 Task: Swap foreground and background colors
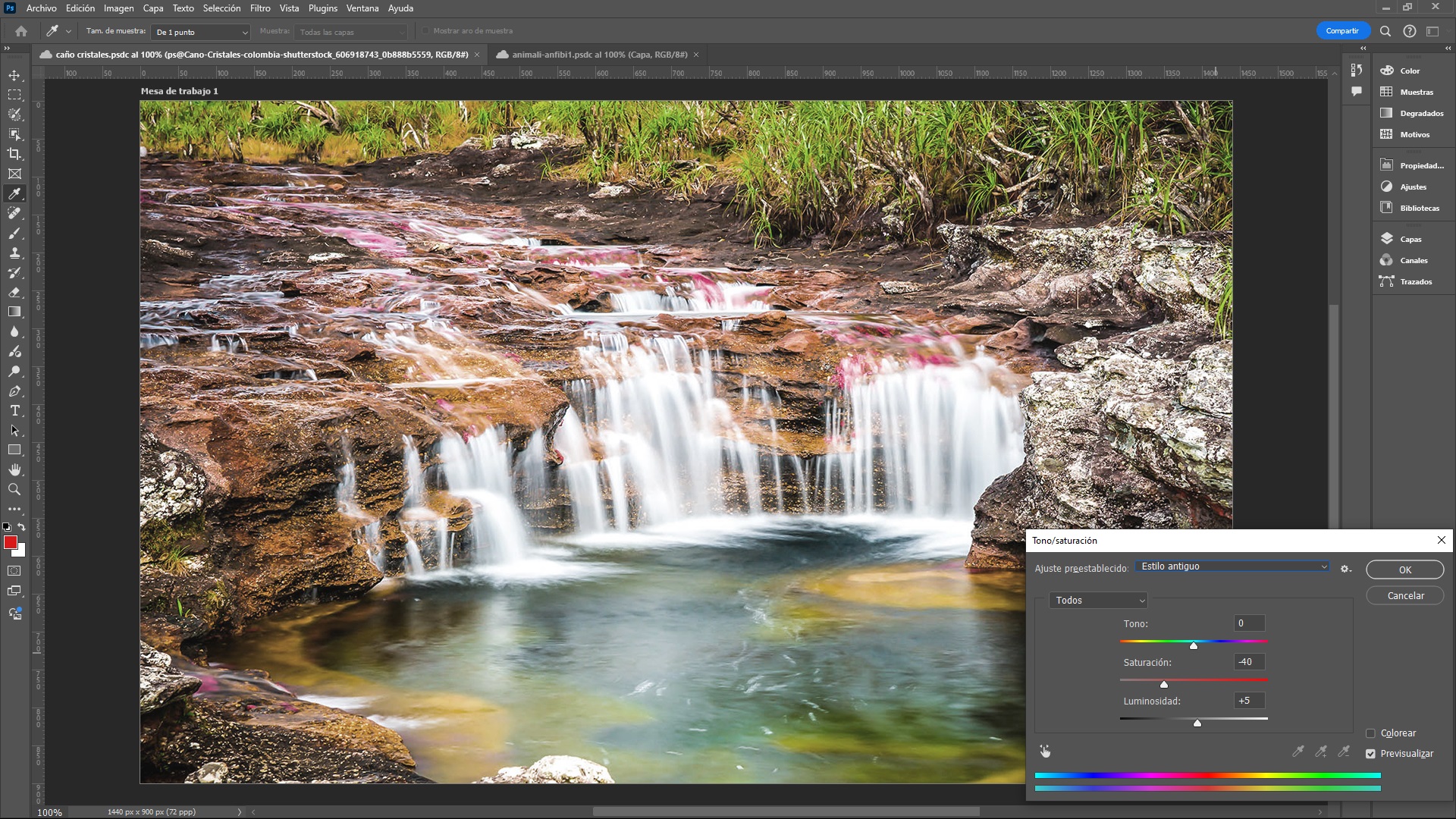tap(22, 527)
